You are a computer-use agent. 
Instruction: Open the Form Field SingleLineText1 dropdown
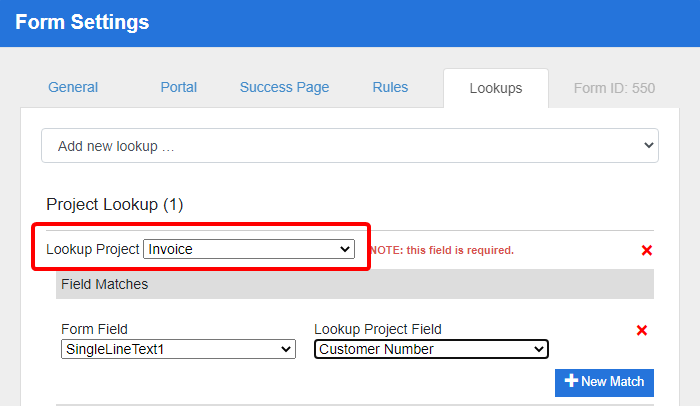(x=178, y=349)
